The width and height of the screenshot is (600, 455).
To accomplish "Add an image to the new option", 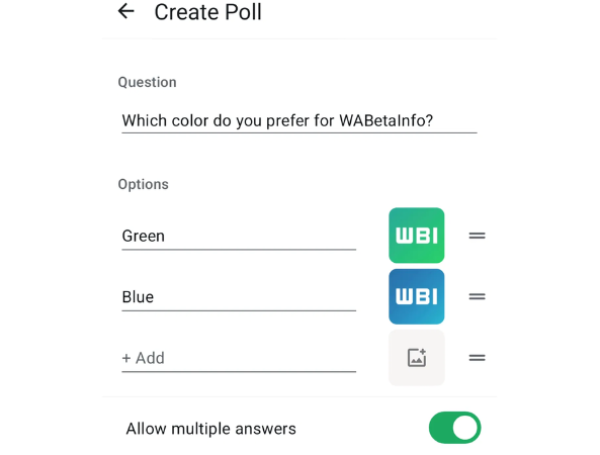I will click(x=416, y=358).
